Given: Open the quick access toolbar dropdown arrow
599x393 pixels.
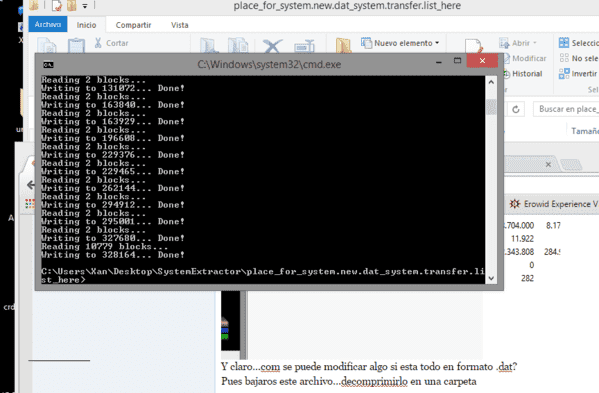Looking at the screenshot, I should (85, 6).
